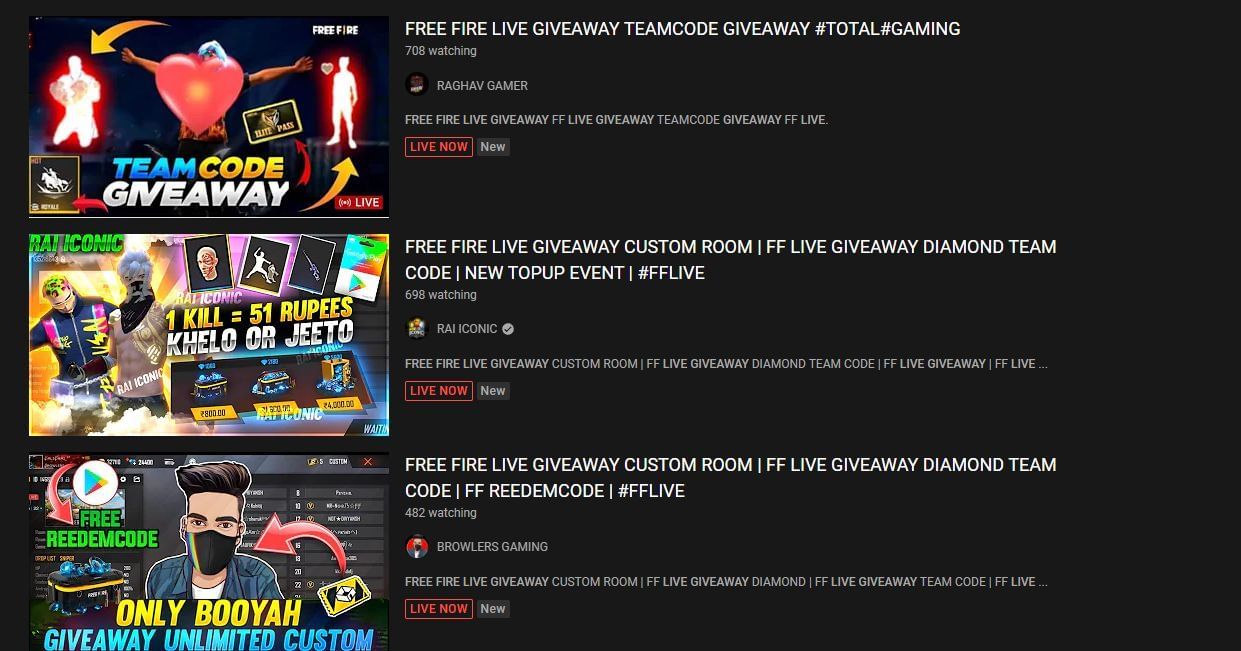
Task: Click the New badge on the BROWLERS GAMING video
Action: click(x=493, y=609)
